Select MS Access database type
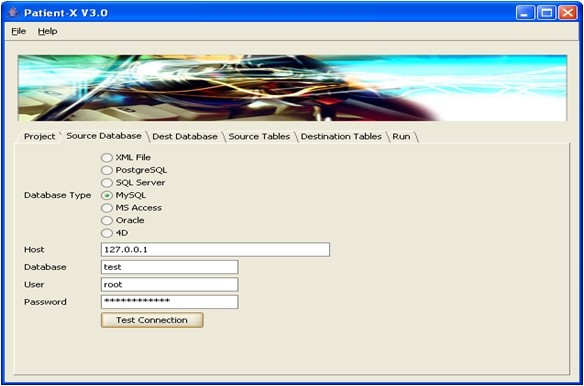Image resolution: width=584 pixels, height=386 pixels. click(x=107, y=208)
